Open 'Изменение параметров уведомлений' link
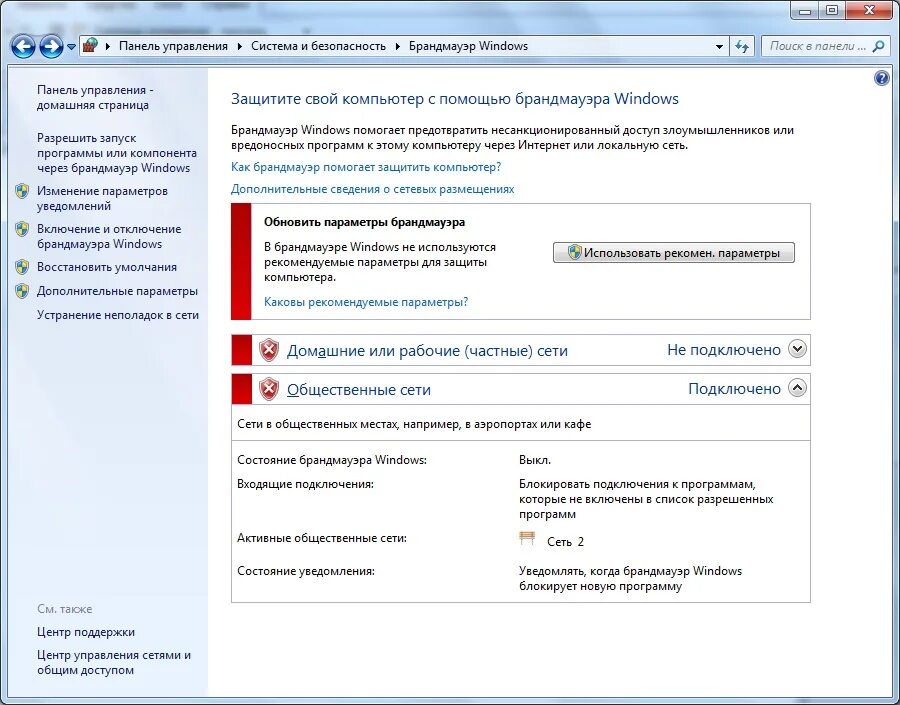Viewport: 900px width, 705px height. pos(102,198)
